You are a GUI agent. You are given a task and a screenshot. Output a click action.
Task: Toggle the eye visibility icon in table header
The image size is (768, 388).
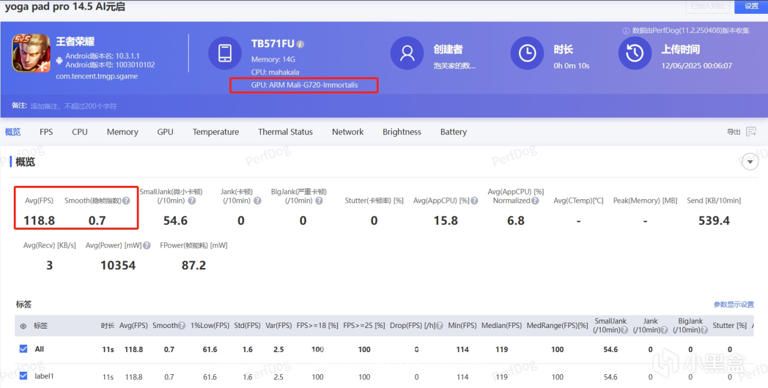pos(23,326)
